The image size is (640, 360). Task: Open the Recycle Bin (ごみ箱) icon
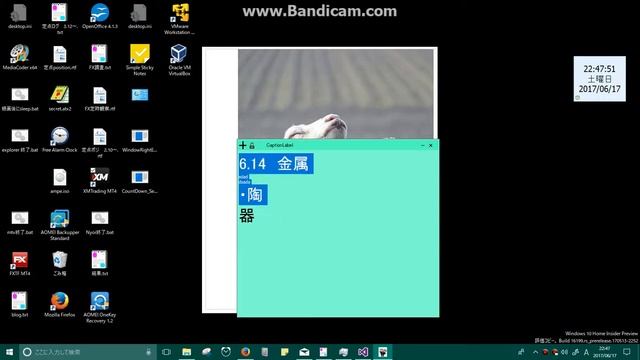click(x=60, y=263)
